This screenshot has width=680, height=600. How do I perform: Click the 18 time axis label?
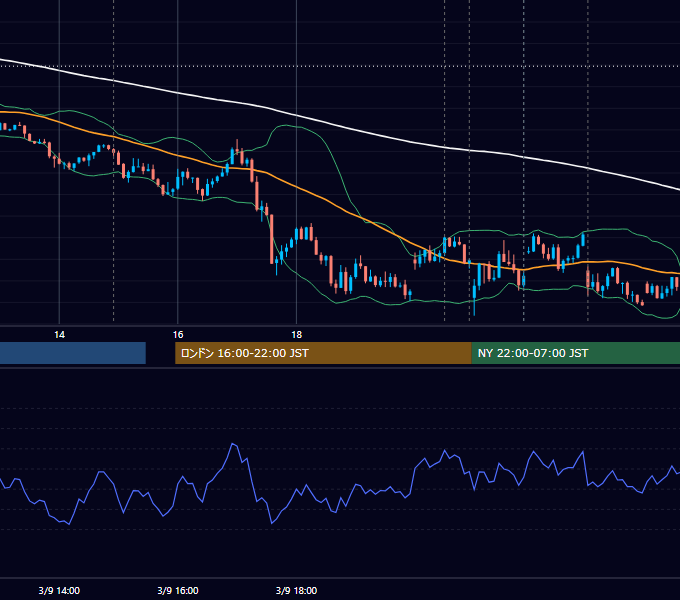296,335
